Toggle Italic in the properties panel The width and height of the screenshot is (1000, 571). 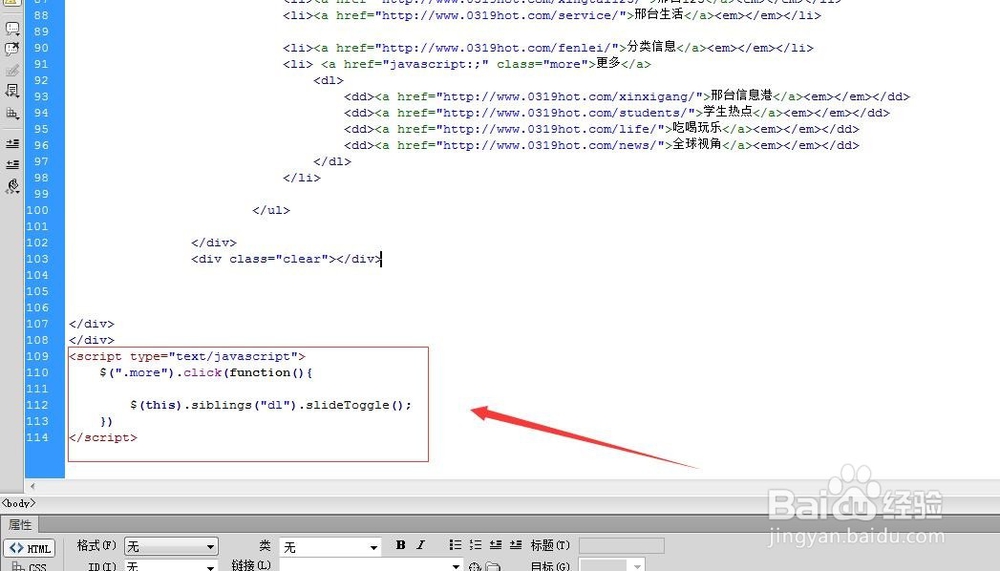(420, 545)
